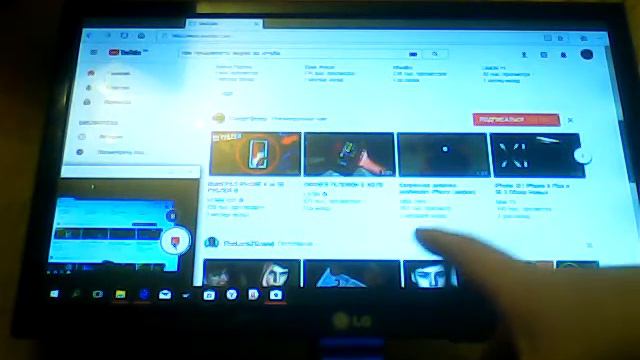Viewport: 640px width, 360px height.
Task: Click the taskbar search icon
Action: point(76,294)
